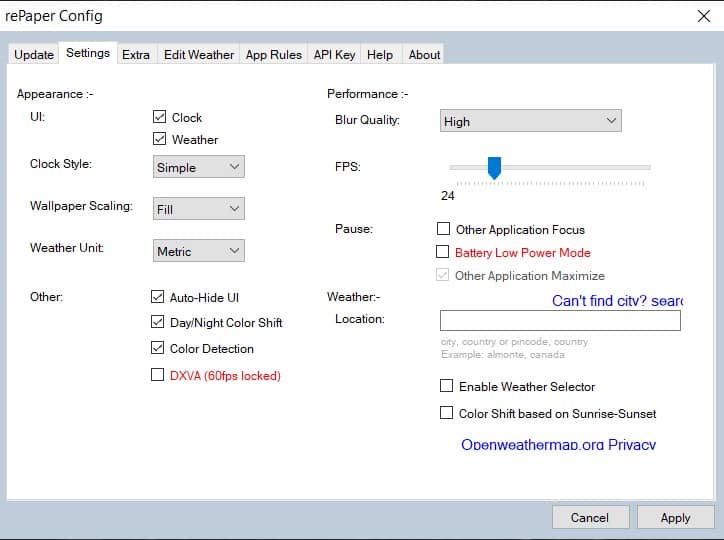Image resolution: width=724 pixels, height=540 pixels.
Task: Close the rePaper Config window
Action: (703, 16)
